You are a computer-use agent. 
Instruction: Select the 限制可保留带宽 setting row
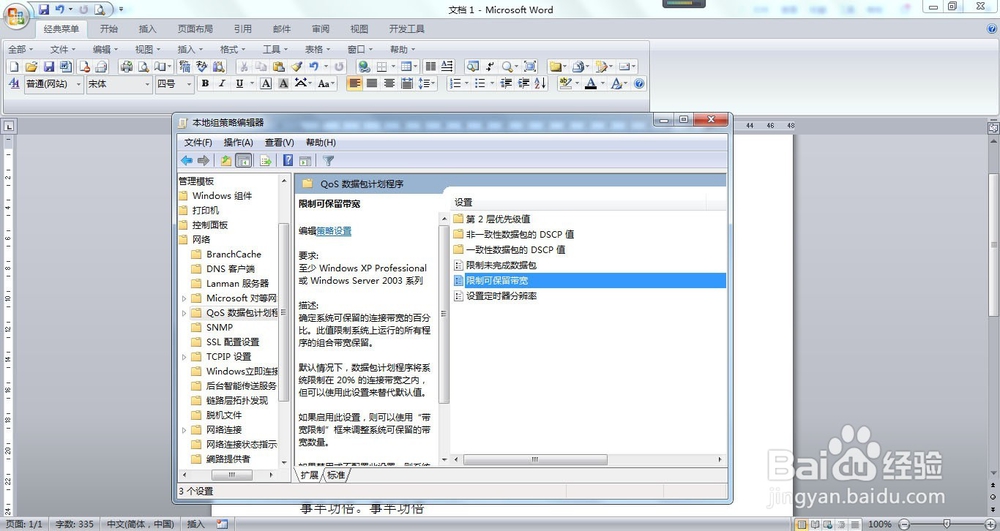(x=589, y=280)
